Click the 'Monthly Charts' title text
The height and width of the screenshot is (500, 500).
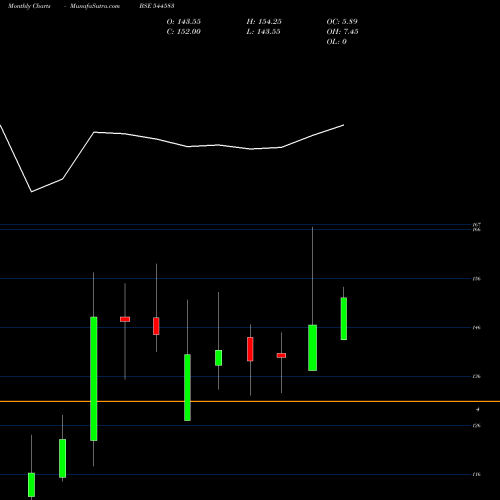29,6
